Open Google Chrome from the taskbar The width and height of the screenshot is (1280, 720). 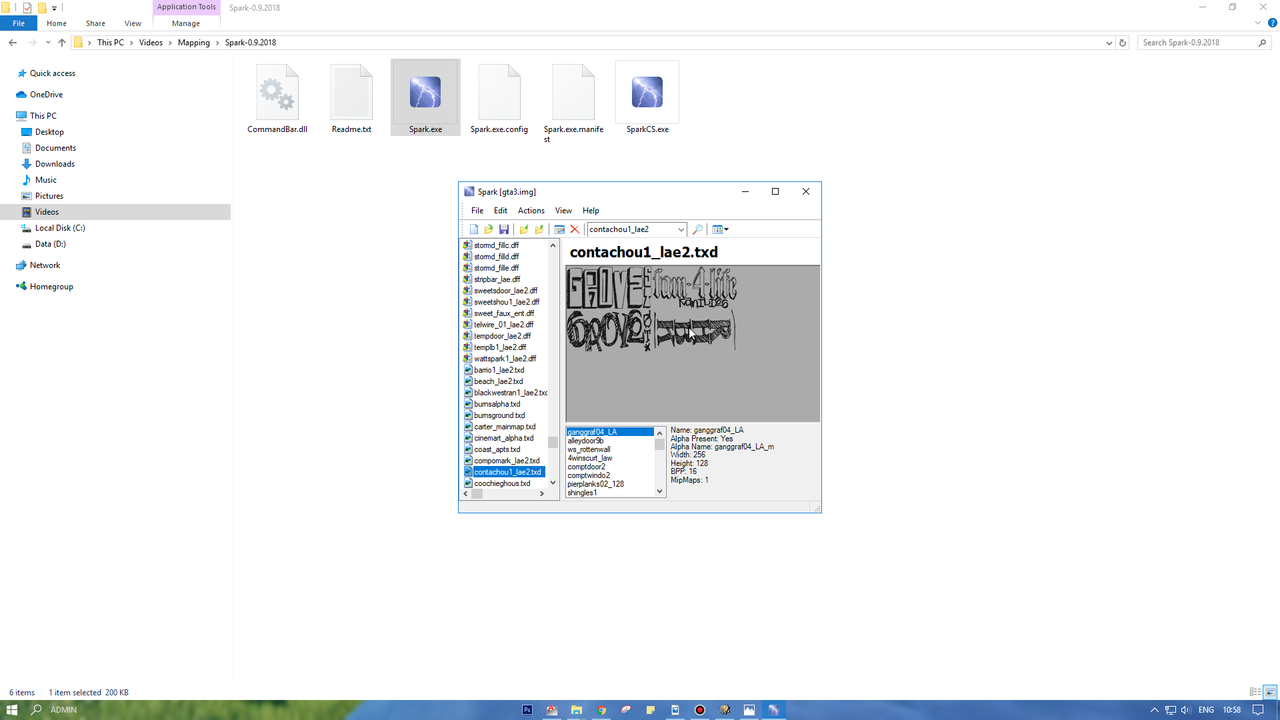click(601, 710)
